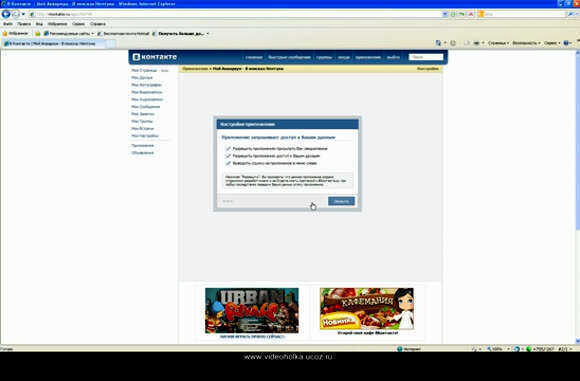Click the Print icon in command bar
The height and width of the screenshot is (381, 580).
click(x=476, y=43)
